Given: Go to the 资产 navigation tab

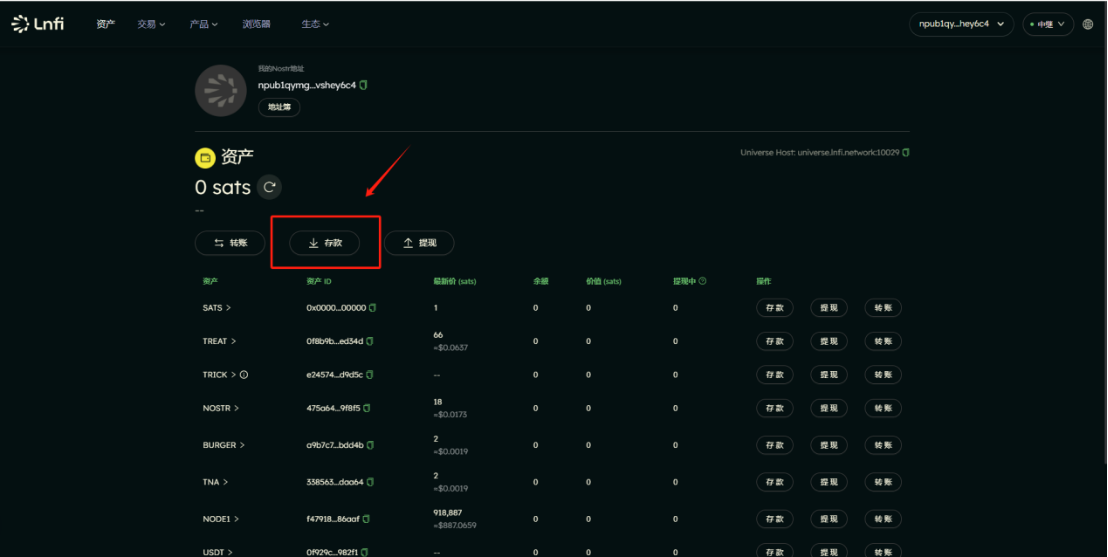Looking at the screenshot, I should (x=105, y=24).
